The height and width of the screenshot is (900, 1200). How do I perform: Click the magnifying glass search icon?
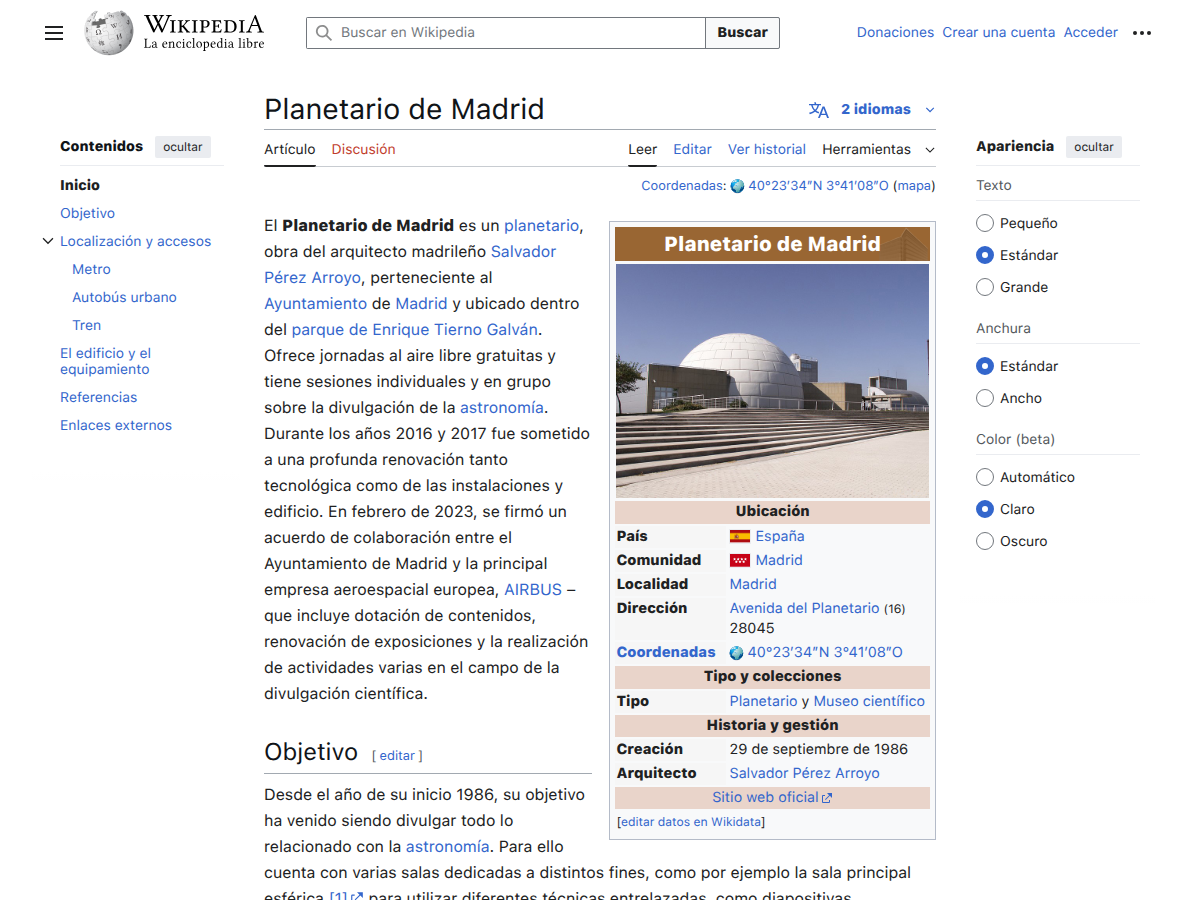323,33
